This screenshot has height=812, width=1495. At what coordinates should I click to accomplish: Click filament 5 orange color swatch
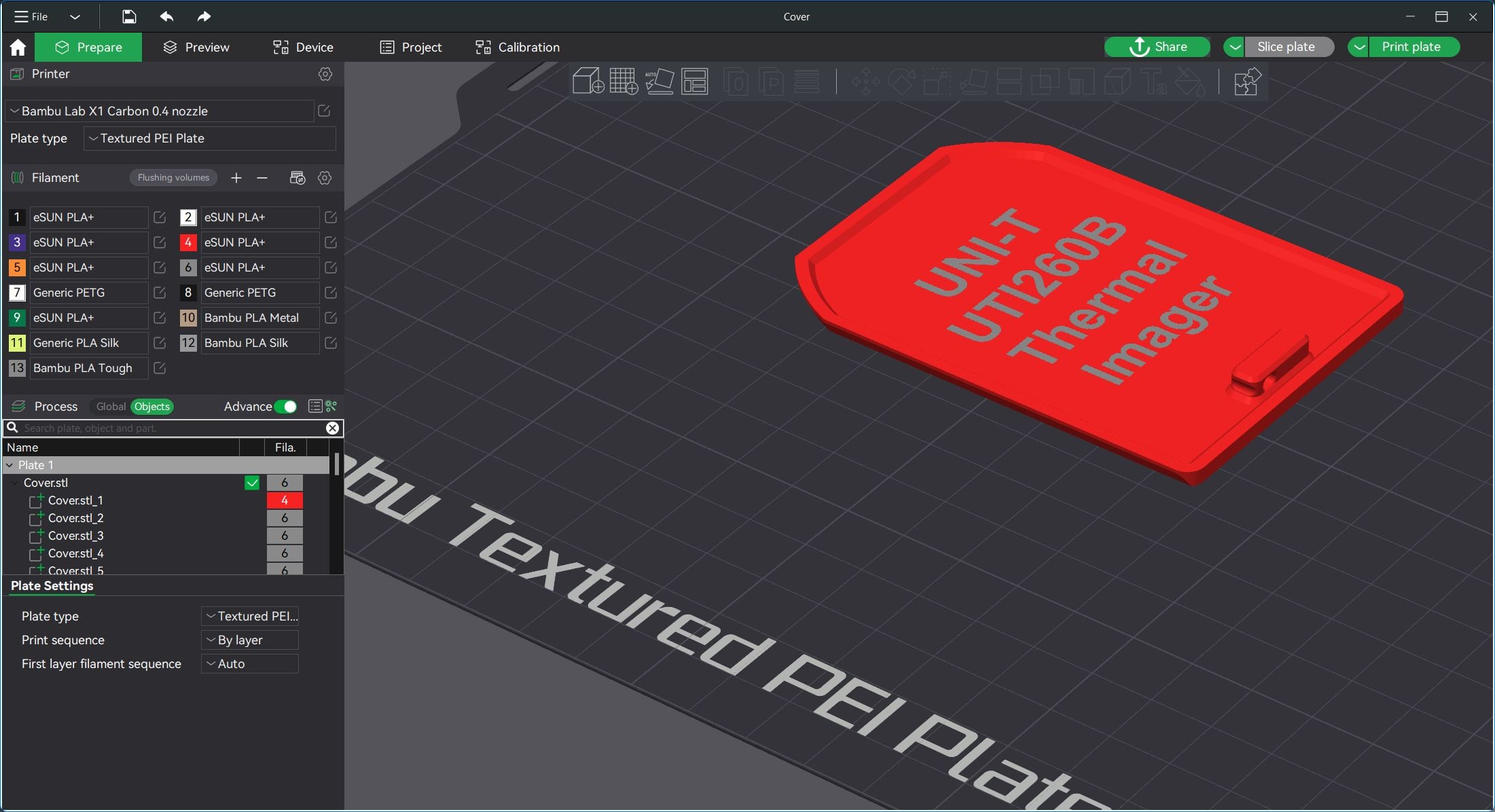coord(17,267)
